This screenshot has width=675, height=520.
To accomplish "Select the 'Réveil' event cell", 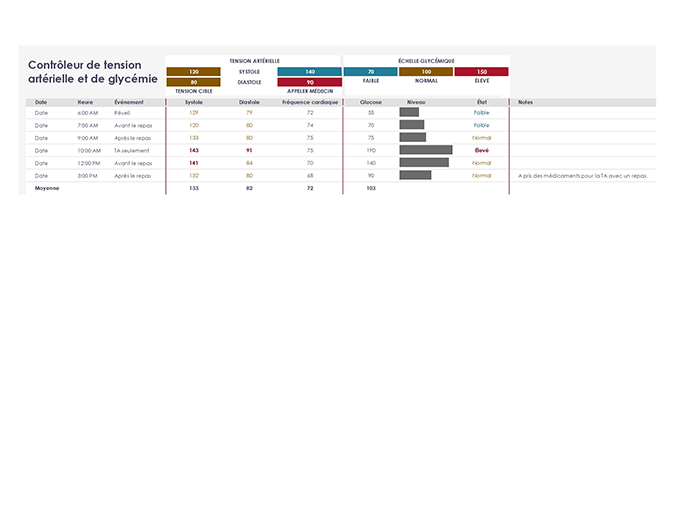I will click(x=122, y=113).
